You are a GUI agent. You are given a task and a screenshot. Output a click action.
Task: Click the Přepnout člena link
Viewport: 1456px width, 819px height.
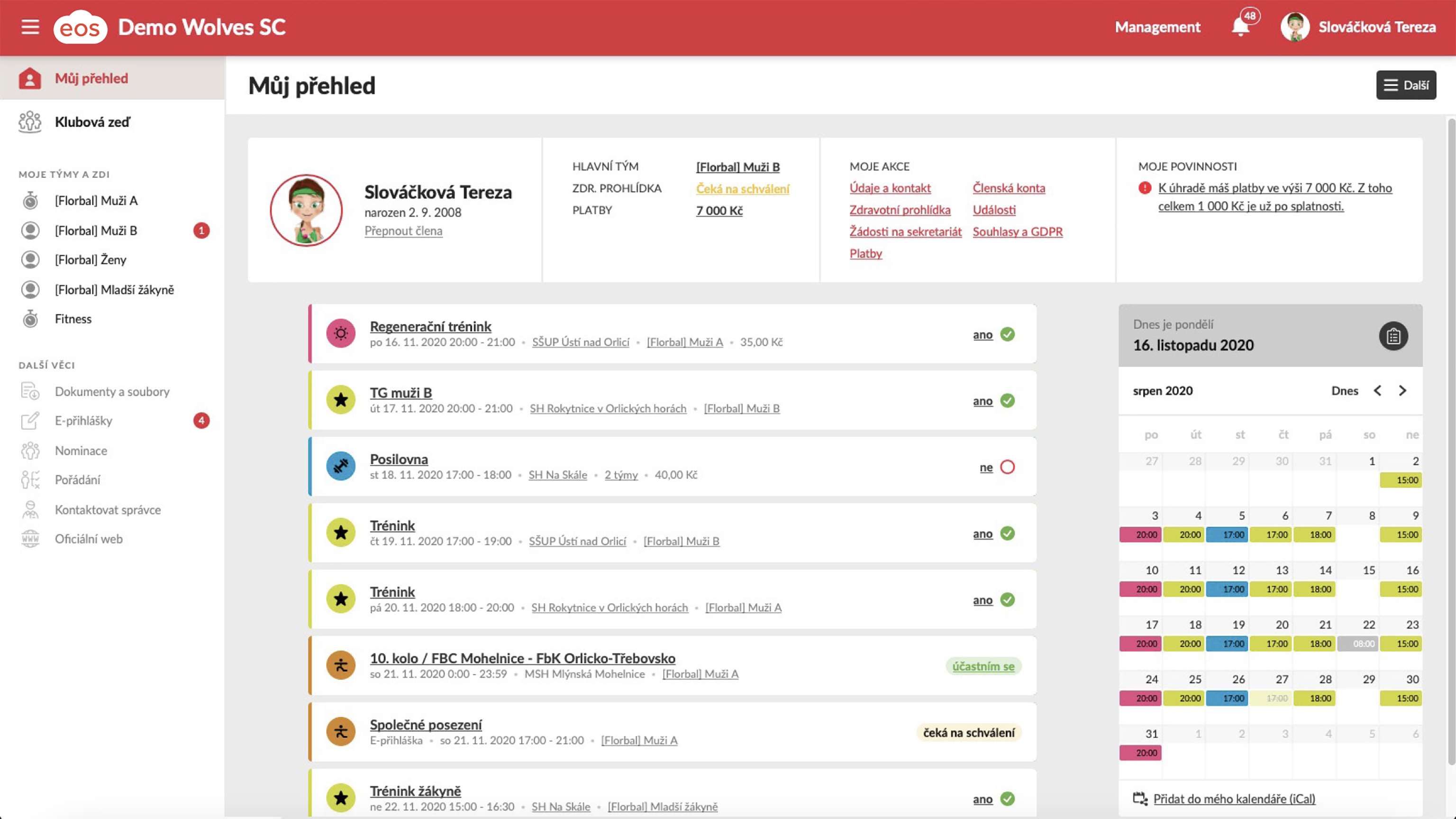coord(403,231)
